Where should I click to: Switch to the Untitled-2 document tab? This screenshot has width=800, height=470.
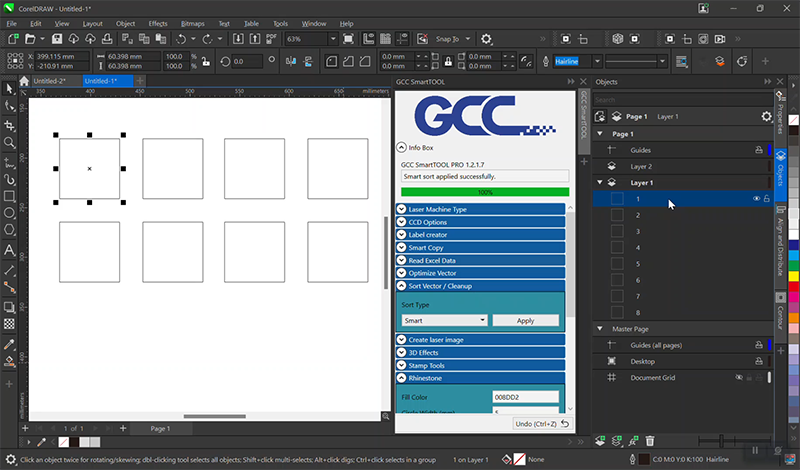(x=48, y=80)
